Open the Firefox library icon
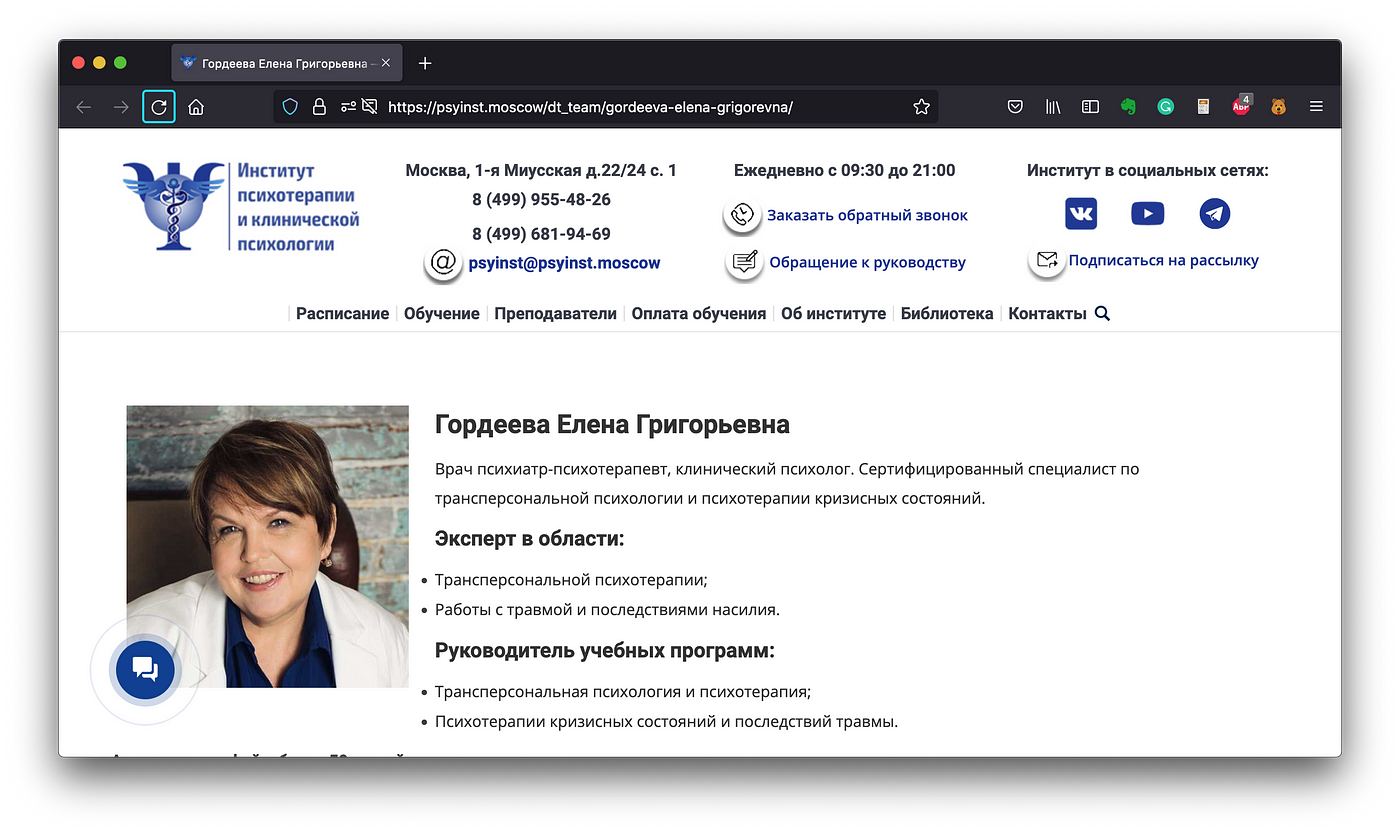The height and width of the screenshot is (834, 1400). click(1053, 107)
